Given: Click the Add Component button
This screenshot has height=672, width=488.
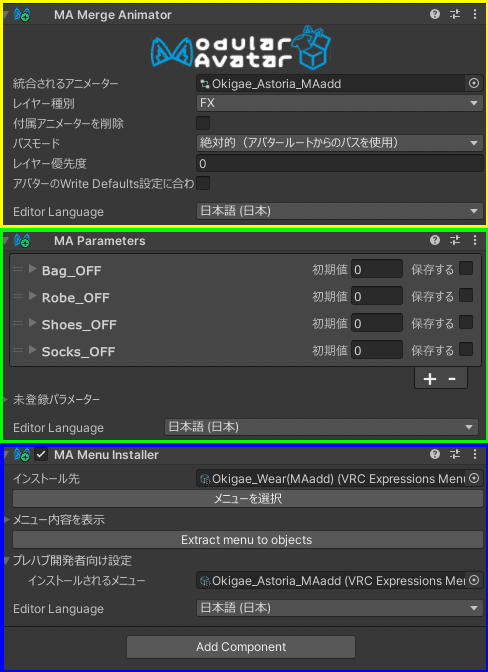Looking at the screenshot, I should coord(241,647).
